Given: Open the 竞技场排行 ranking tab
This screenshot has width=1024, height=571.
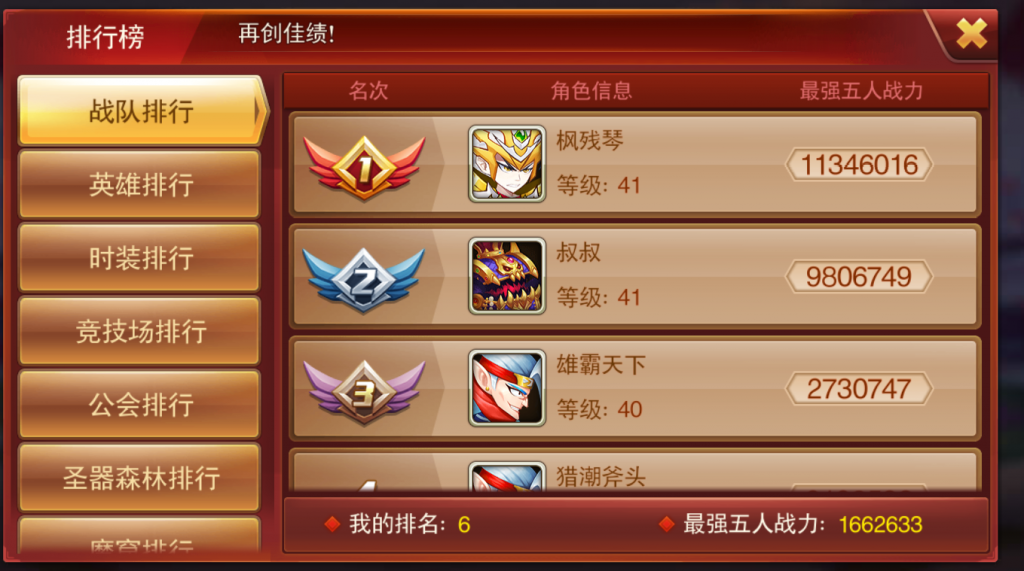Looking at the screenshot, I should click(140, 331).
